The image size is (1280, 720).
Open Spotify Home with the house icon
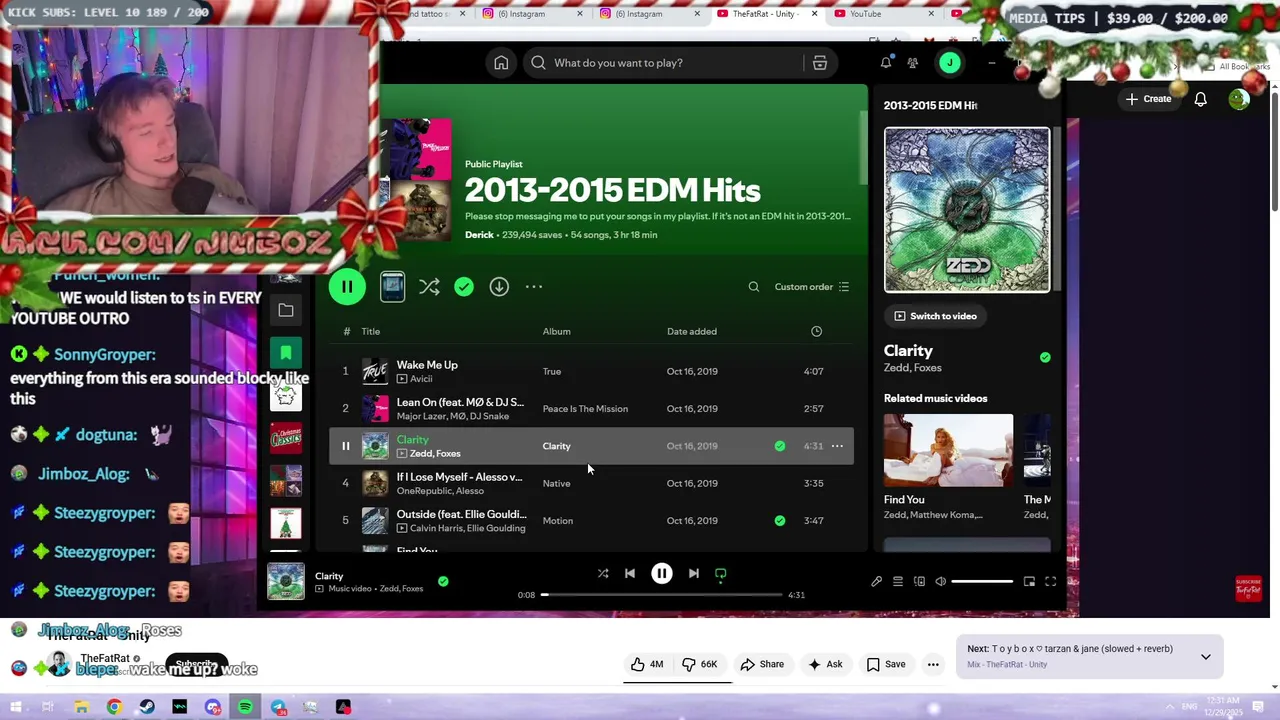(x=501, y=63)
